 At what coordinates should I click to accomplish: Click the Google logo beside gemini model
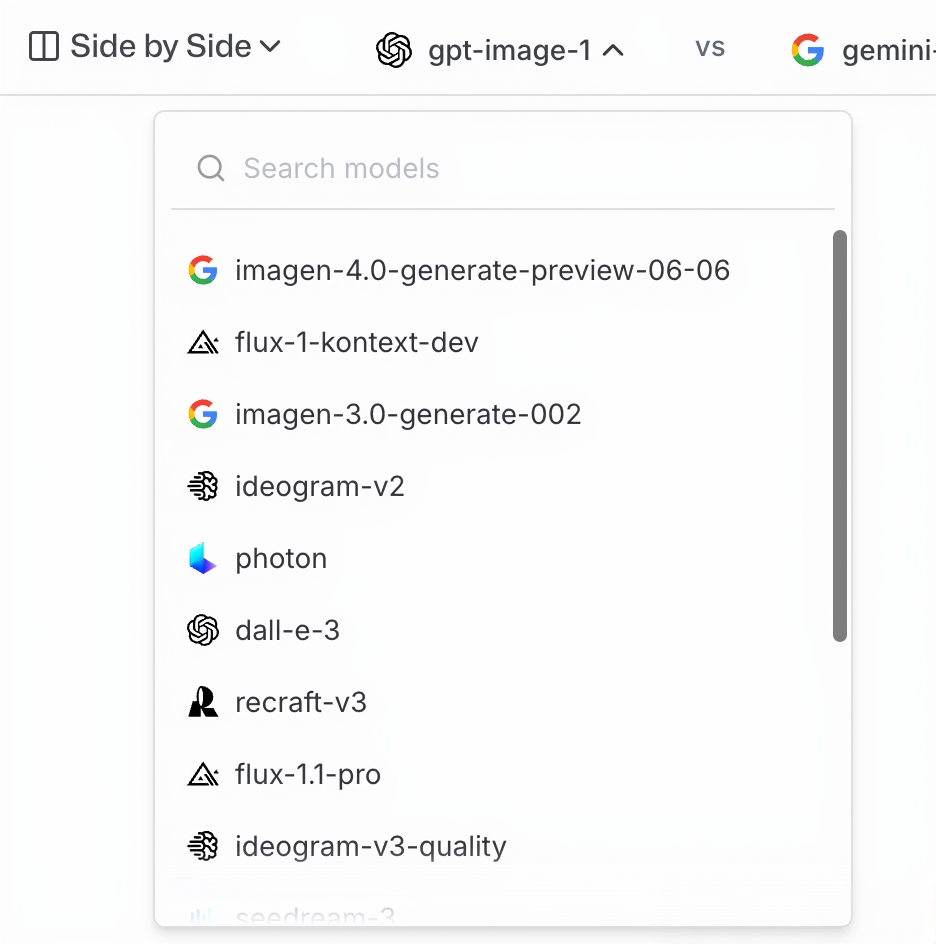click(807, 49)
